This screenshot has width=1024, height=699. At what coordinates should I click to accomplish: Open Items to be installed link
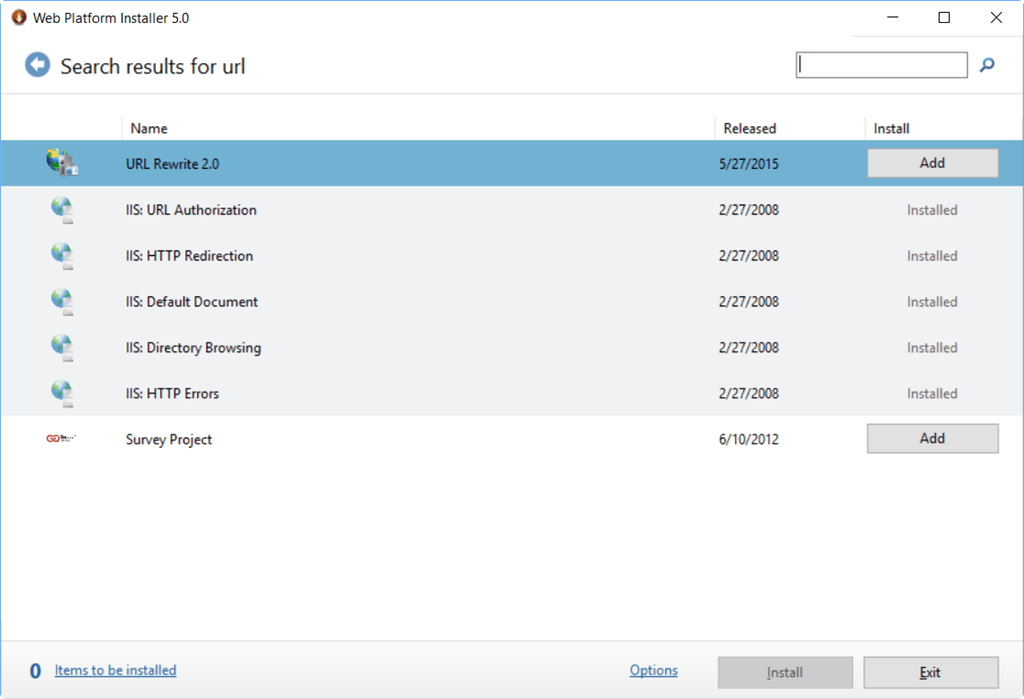tap(116, 670)
